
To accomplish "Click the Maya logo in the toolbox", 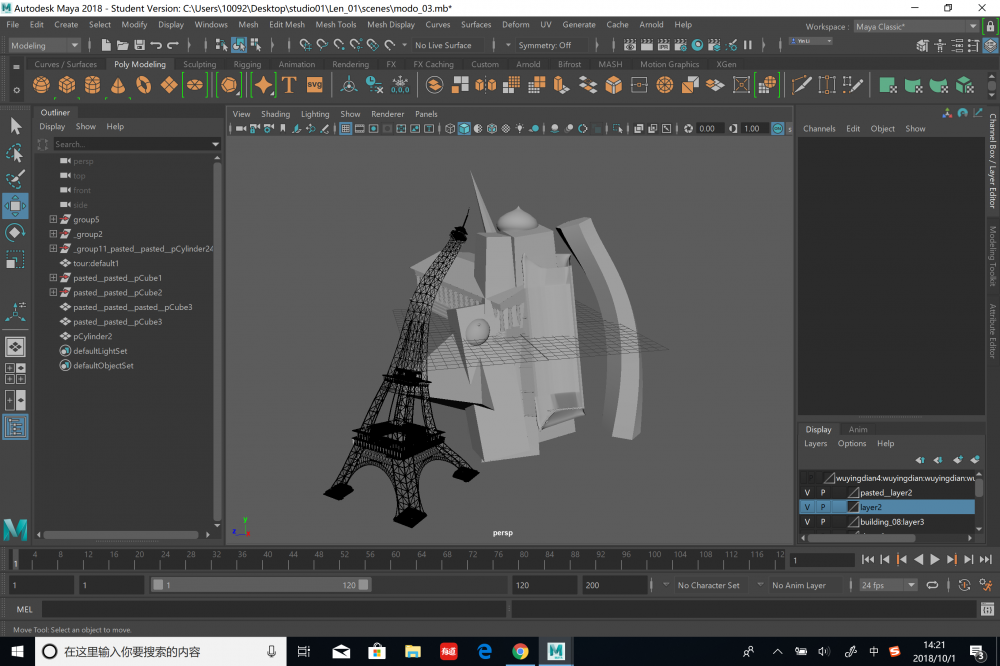I will pyautogui.click(x=15, y=529).
